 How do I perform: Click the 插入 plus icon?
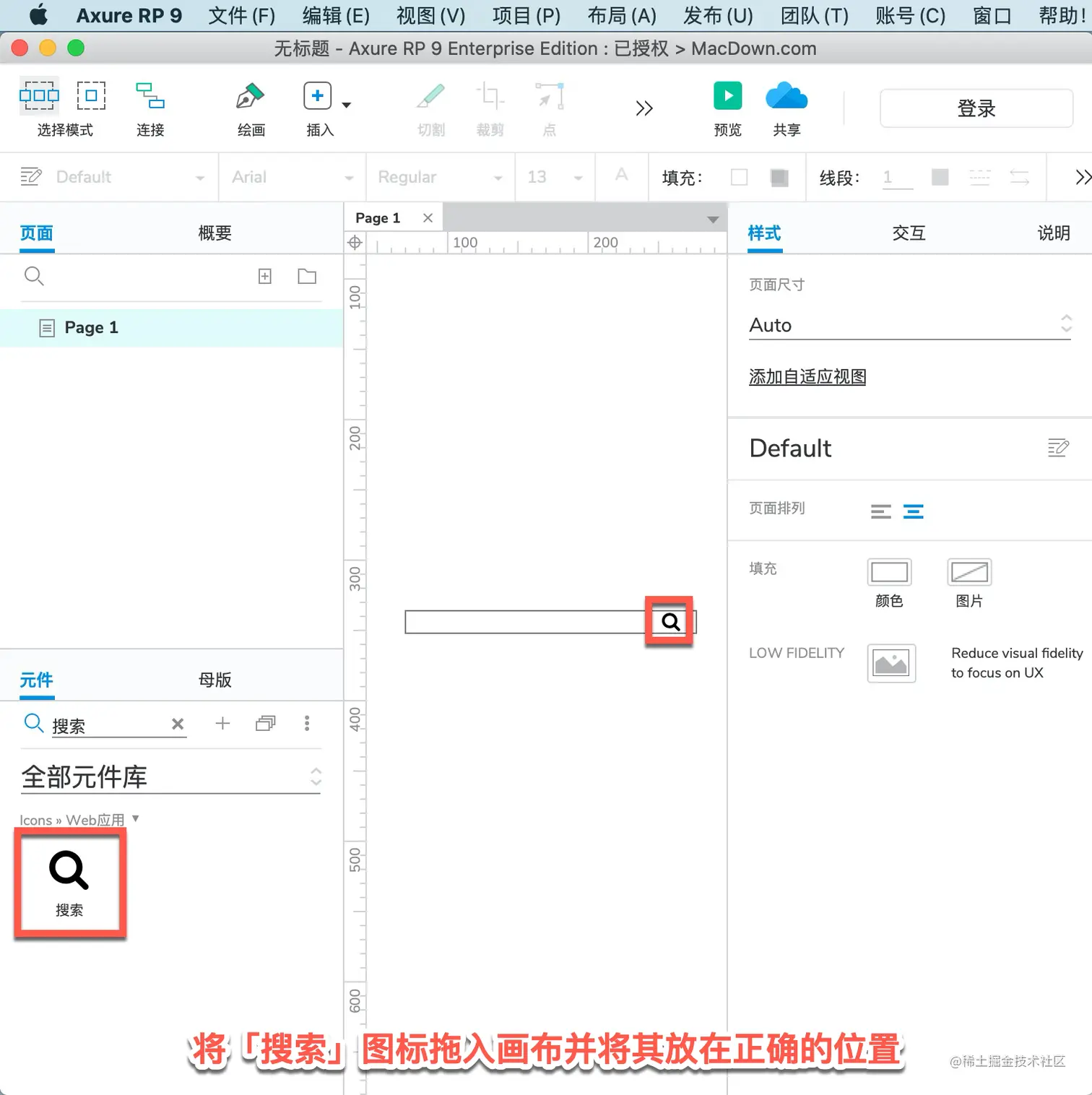pyautogui.click(x=318, y=95)
